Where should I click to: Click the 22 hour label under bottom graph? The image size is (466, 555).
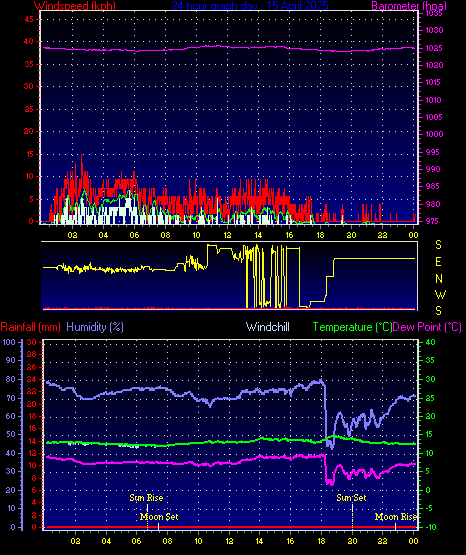click(x=382, y=541)
